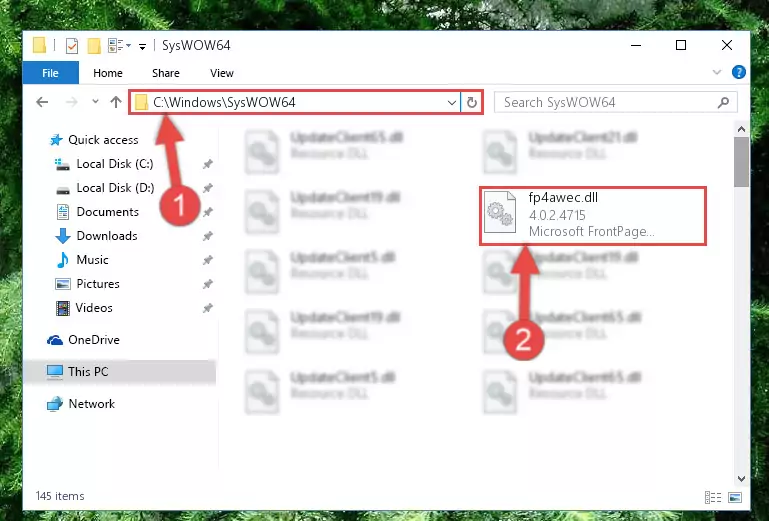Select OneDrive in the navigation pane
This screenshot has height=521, width=769.
(83, 340)
